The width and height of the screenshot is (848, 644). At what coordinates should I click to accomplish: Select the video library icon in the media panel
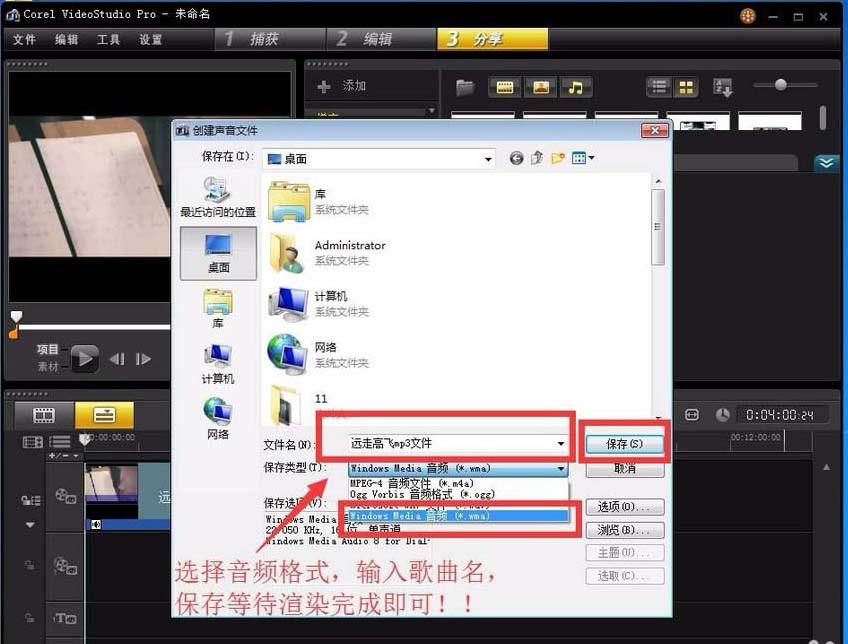(505, 87)
